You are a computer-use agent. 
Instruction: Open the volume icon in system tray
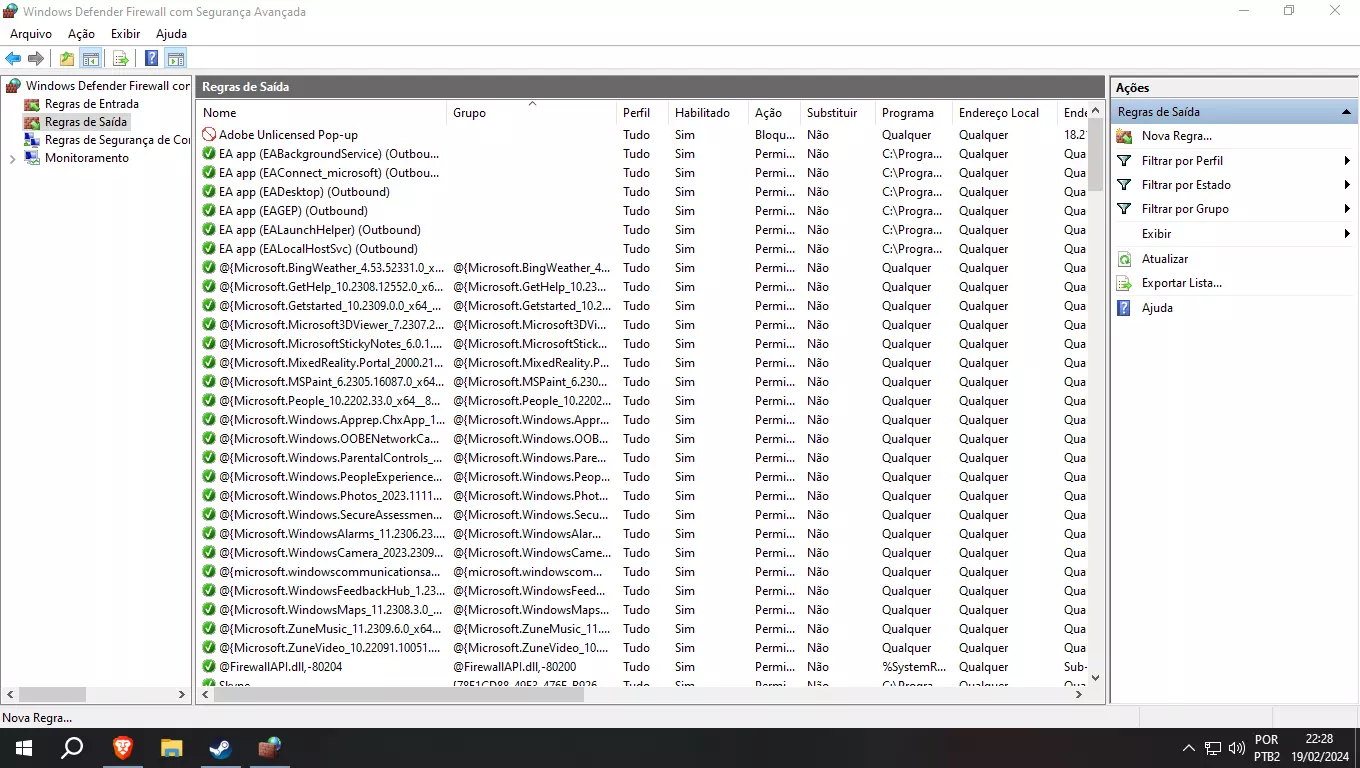[x=1237, y=748]
